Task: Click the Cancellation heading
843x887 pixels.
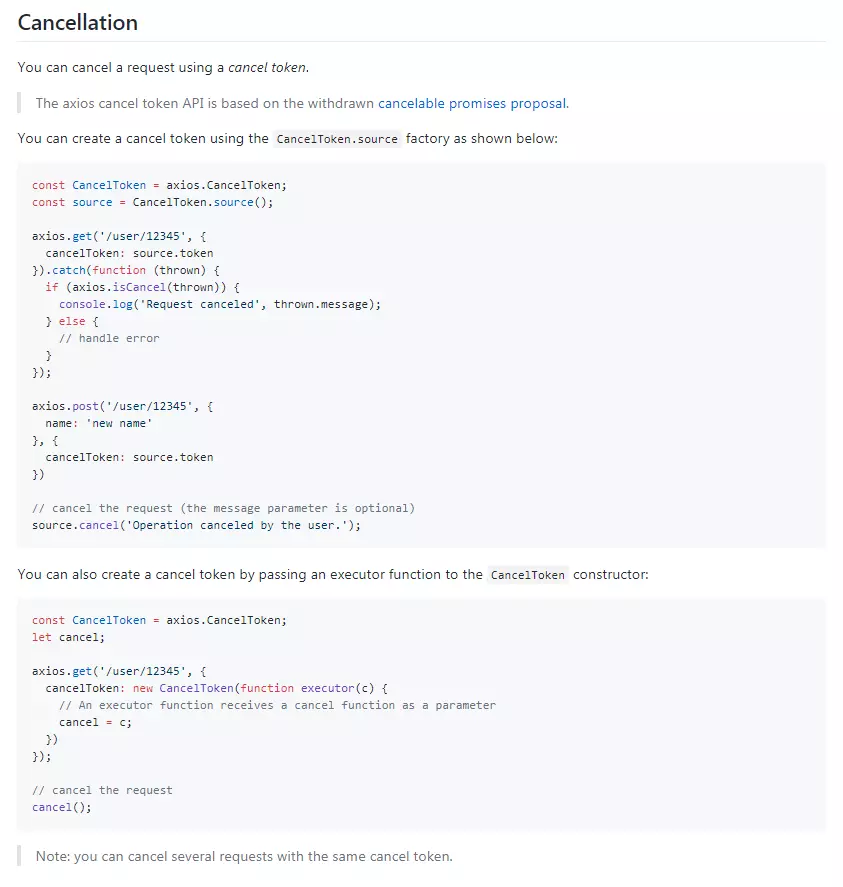Action: 78,22
